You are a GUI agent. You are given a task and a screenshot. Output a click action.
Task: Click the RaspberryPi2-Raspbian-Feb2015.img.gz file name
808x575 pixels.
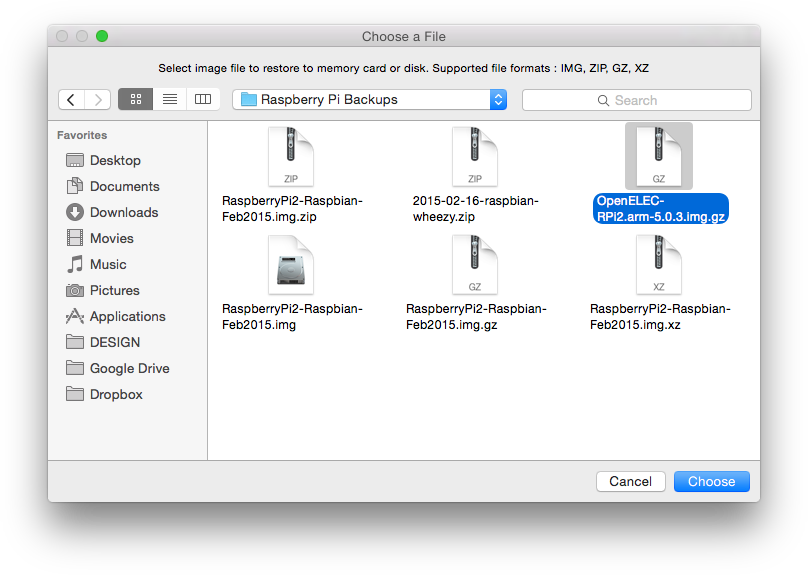(476, 317)
